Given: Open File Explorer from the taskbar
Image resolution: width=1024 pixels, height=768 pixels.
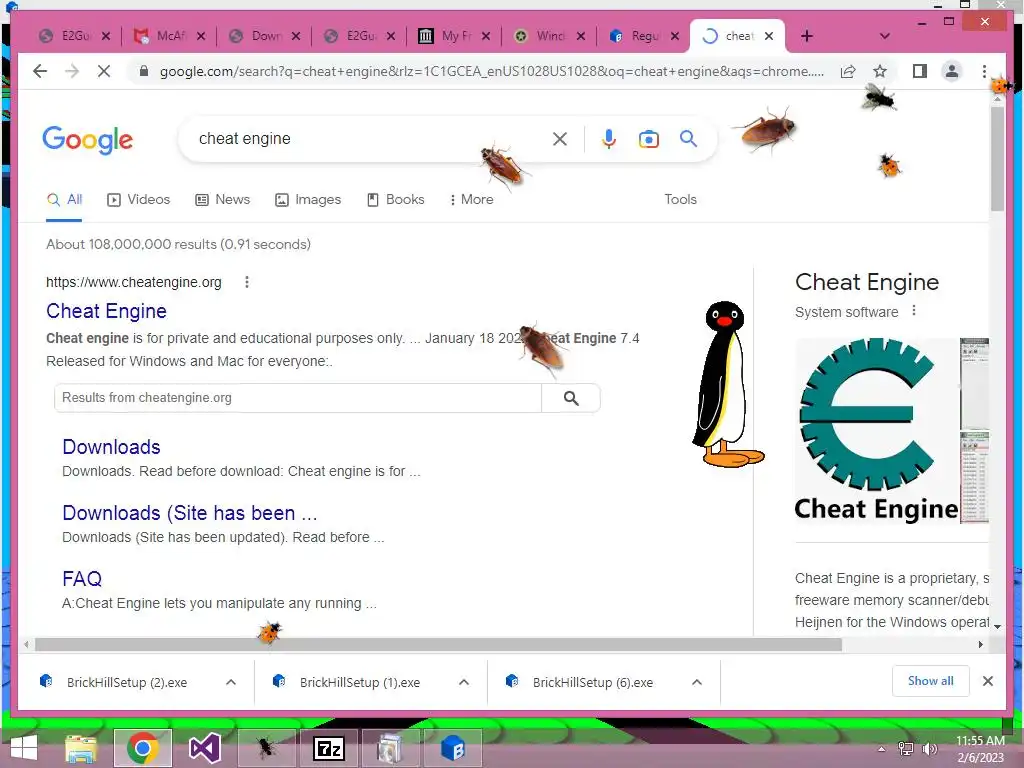Looking at the screenshot, I should (x=81, y=748).
